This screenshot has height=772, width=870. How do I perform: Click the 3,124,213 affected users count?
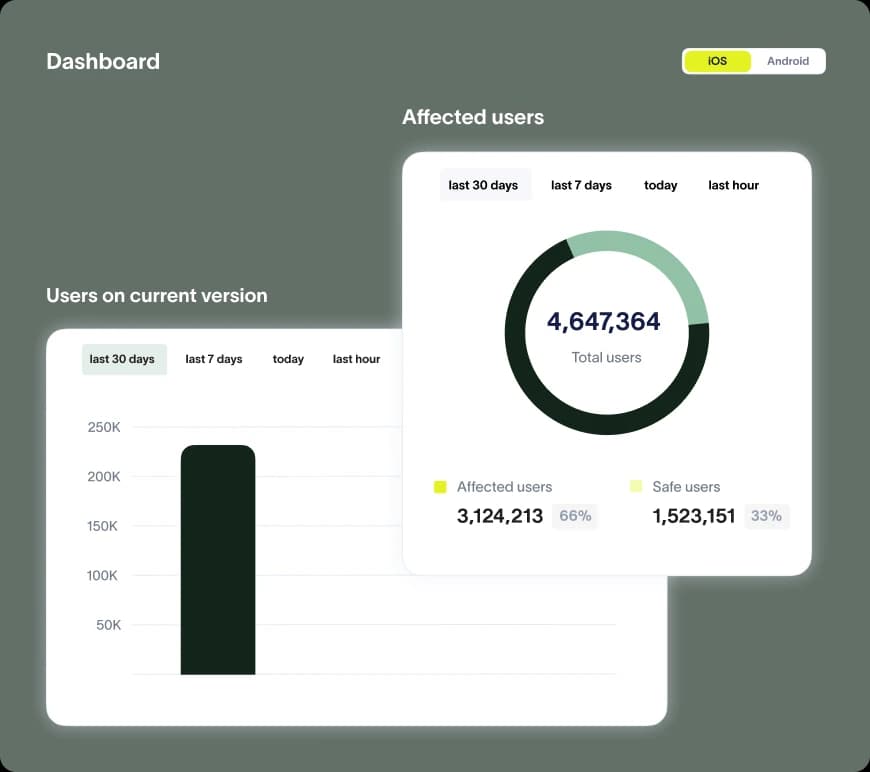point(500,516)
